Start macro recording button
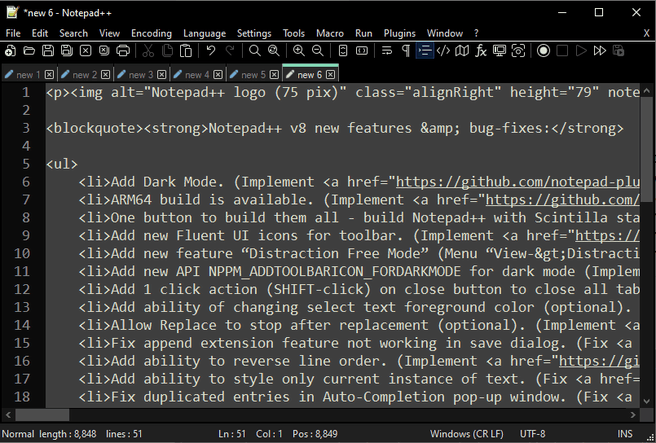Image resolution: width=656 pixels, height=443 pixels. click(543, 51)
